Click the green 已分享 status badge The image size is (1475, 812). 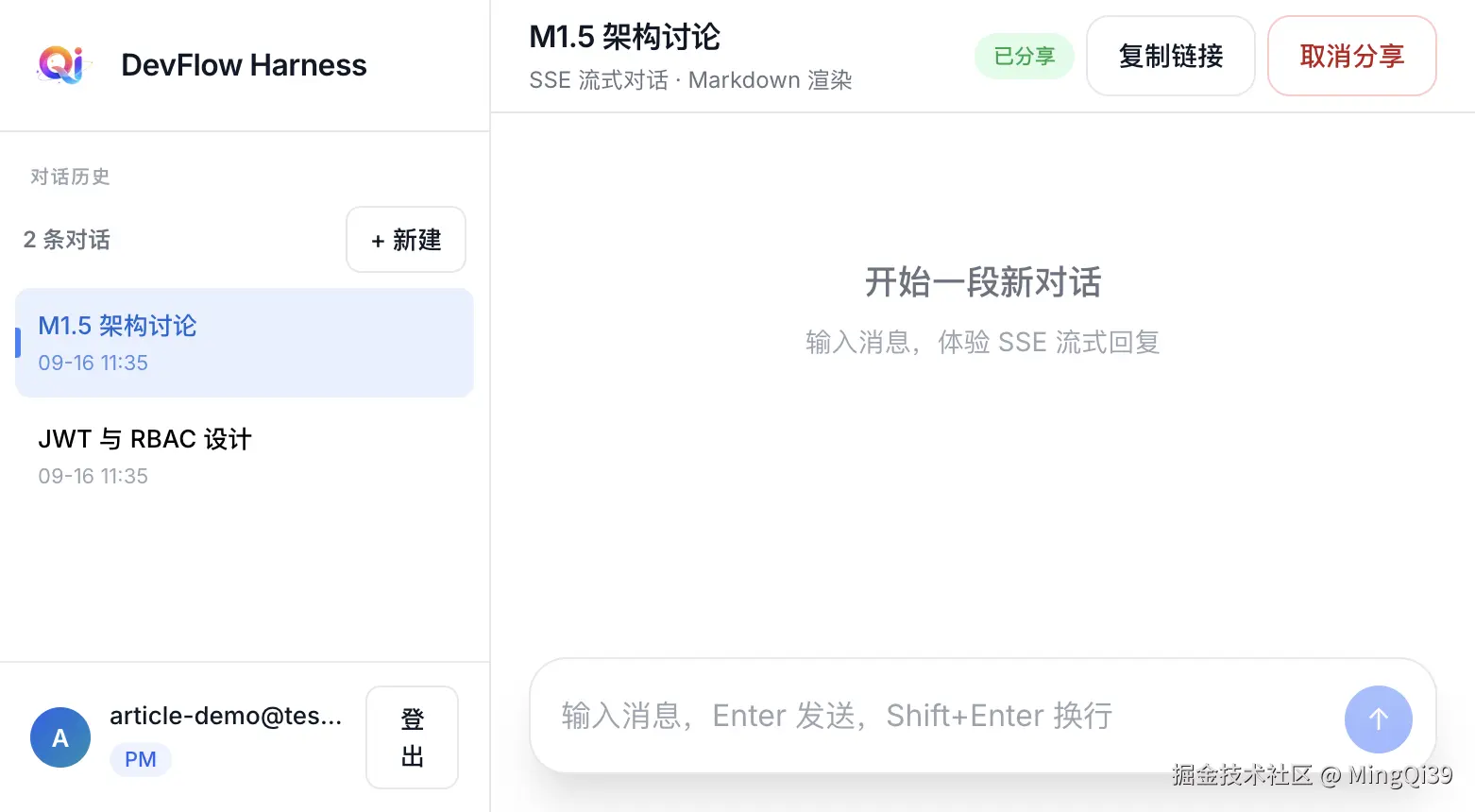[x=1024, y=56]
